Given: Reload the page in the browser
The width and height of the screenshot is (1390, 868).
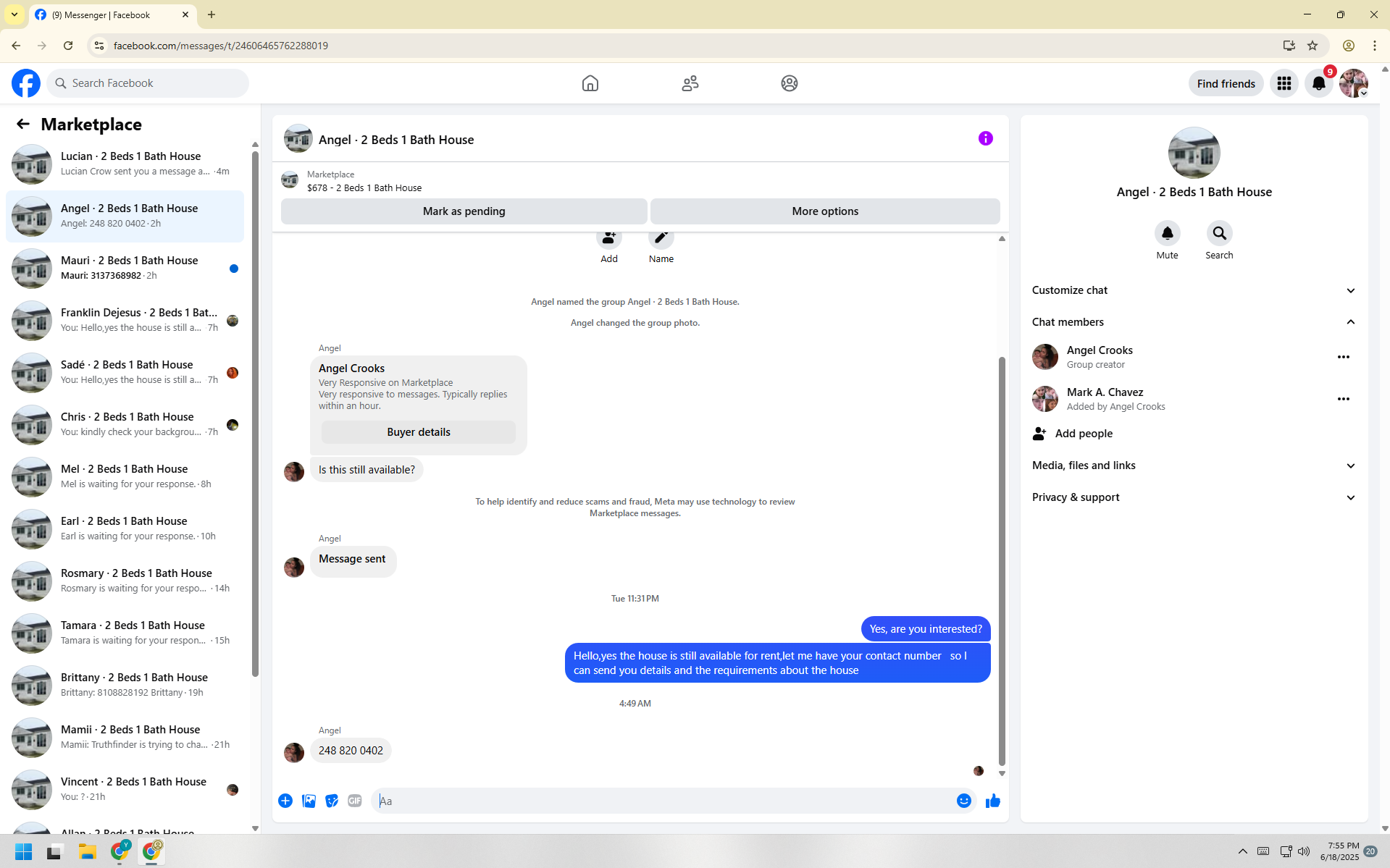Looking at the screenshot, I should pos(68,46).
